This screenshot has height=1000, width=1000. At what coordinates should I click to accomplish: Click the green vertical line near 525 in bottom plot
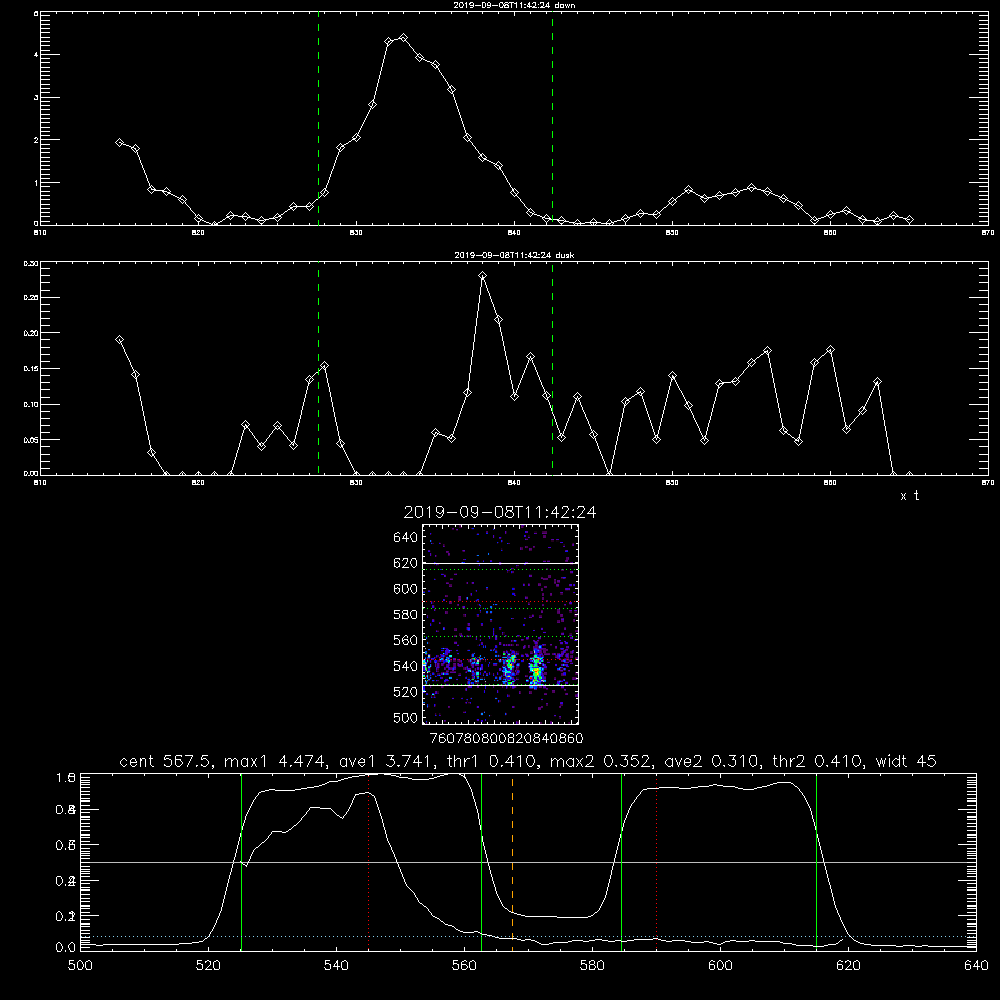(x=241, y=861)
